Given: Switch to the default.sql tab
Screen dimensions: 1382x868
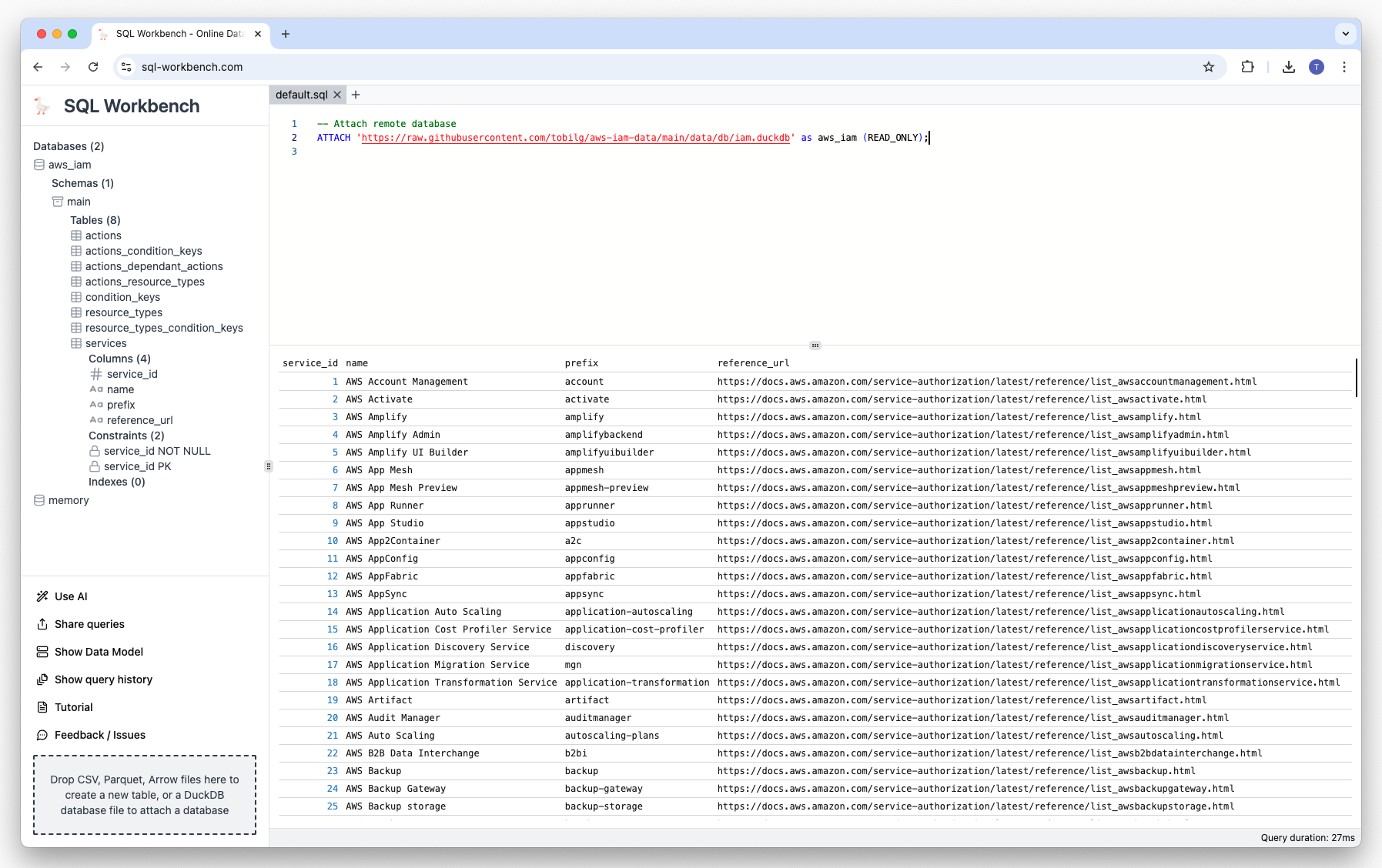Looking at the screenshot, I should (x=303, y=94).
